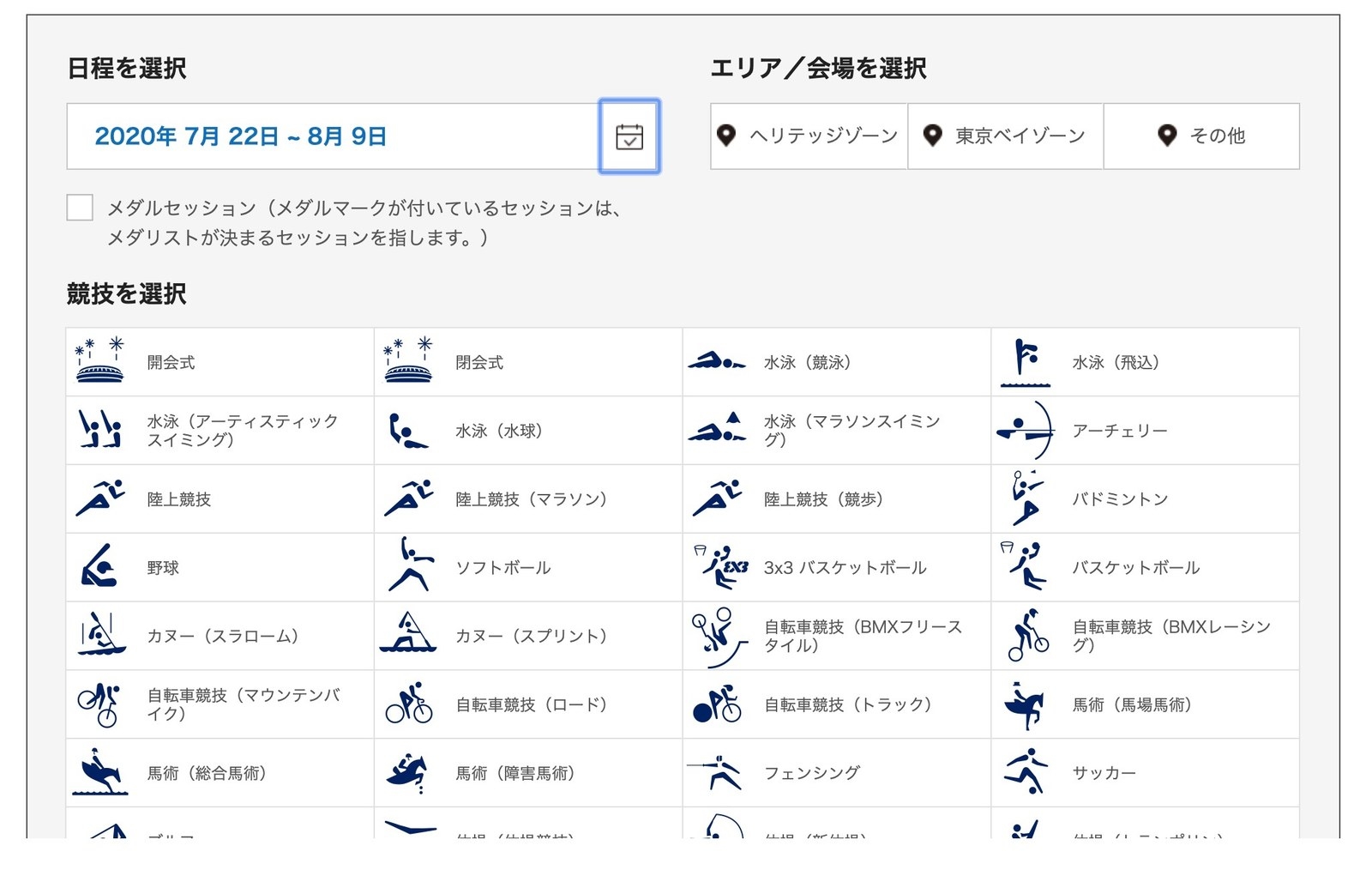Choose the 自転車競技（マウンテンバイク） label

[x=244, y=704]
